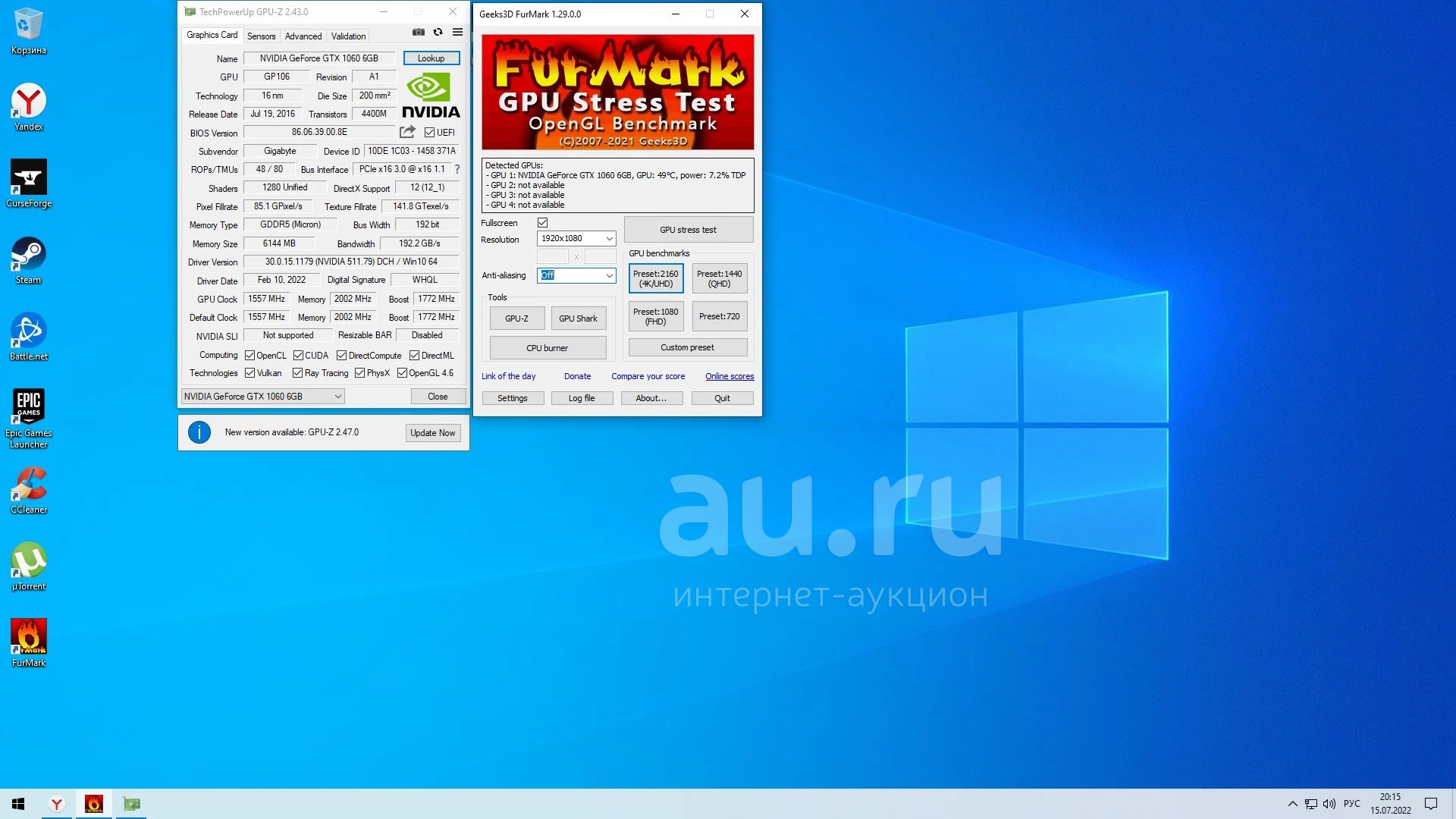Show hidden tray icons chevron
The image size is (1456, 819).
(1292, 804)
